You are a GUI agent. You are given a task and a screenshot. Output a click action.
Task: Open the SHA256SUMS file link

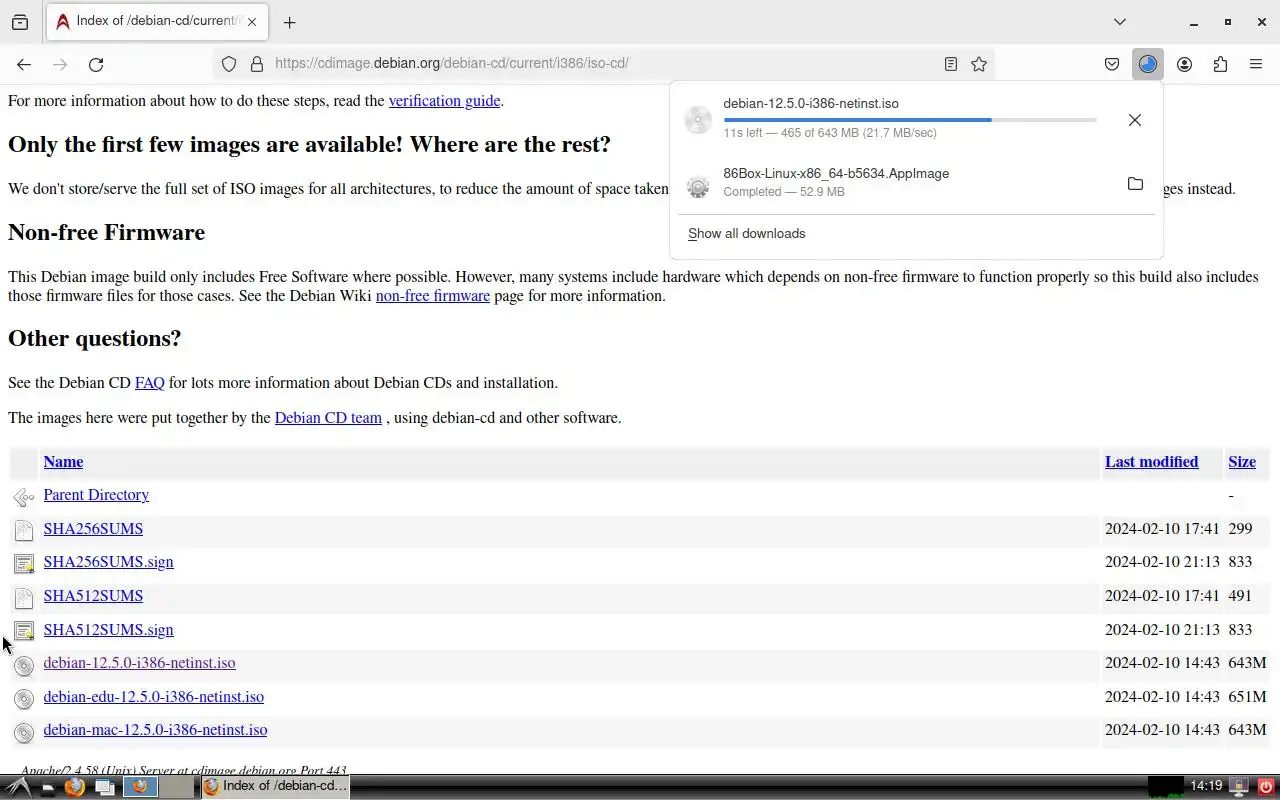[93, 529]
